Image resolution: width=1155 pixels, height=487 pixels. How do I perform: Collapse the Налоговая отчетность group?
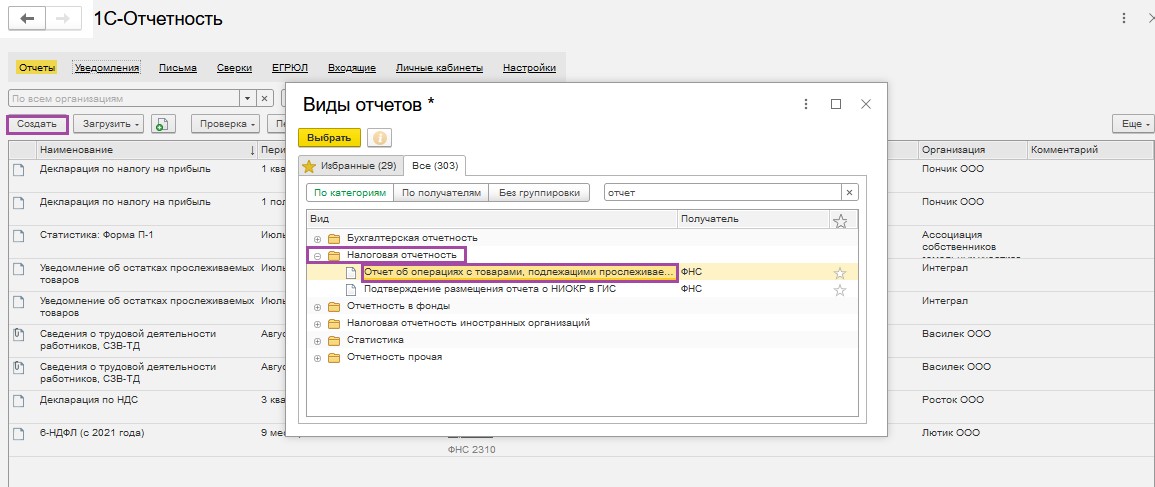pyautogui.click(x=317, y=256)
